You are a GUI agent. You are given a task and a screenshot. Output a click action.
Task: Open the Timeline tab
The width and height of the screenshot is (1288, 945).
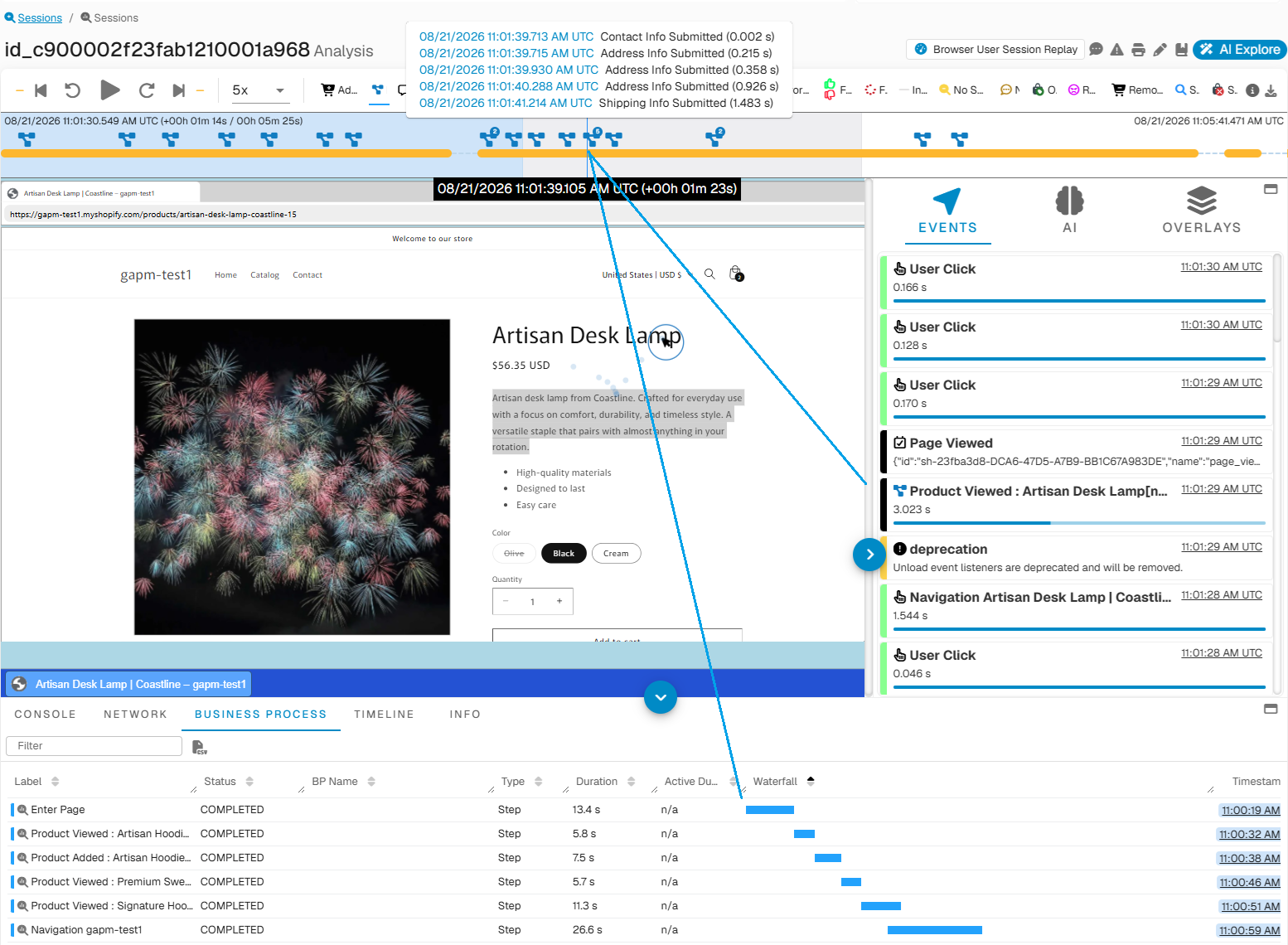(384, 715)
